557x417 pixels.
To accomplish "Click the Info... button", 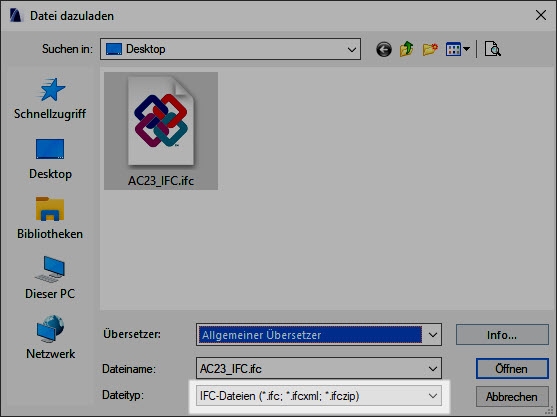I will click(x=502, y=335).
